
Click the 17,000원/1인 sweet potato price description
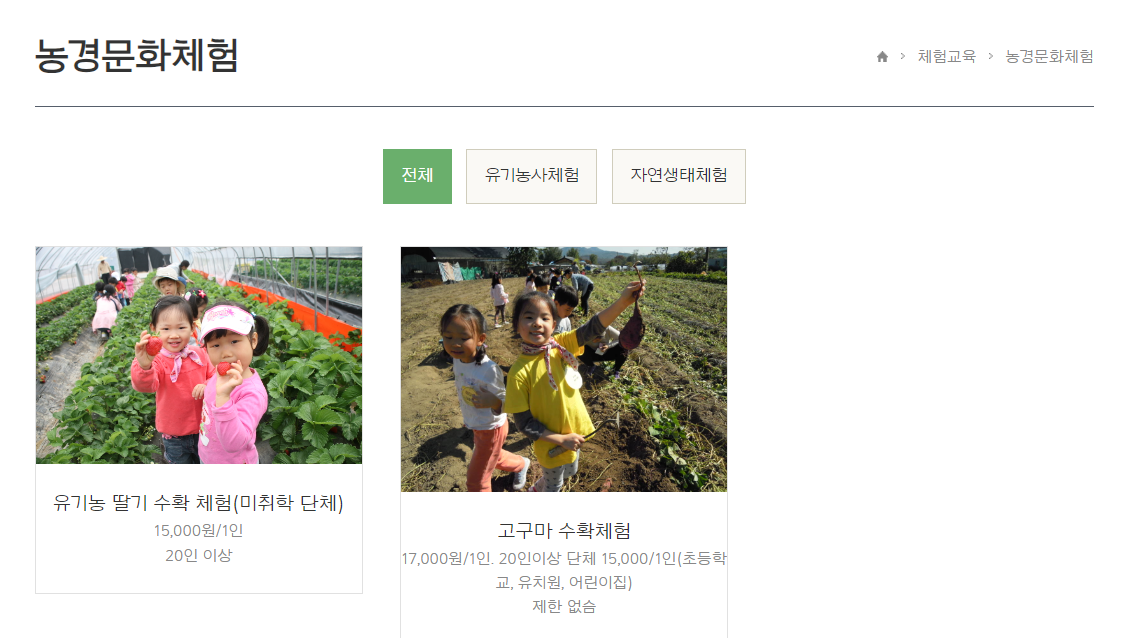click(x=564, y=570)
